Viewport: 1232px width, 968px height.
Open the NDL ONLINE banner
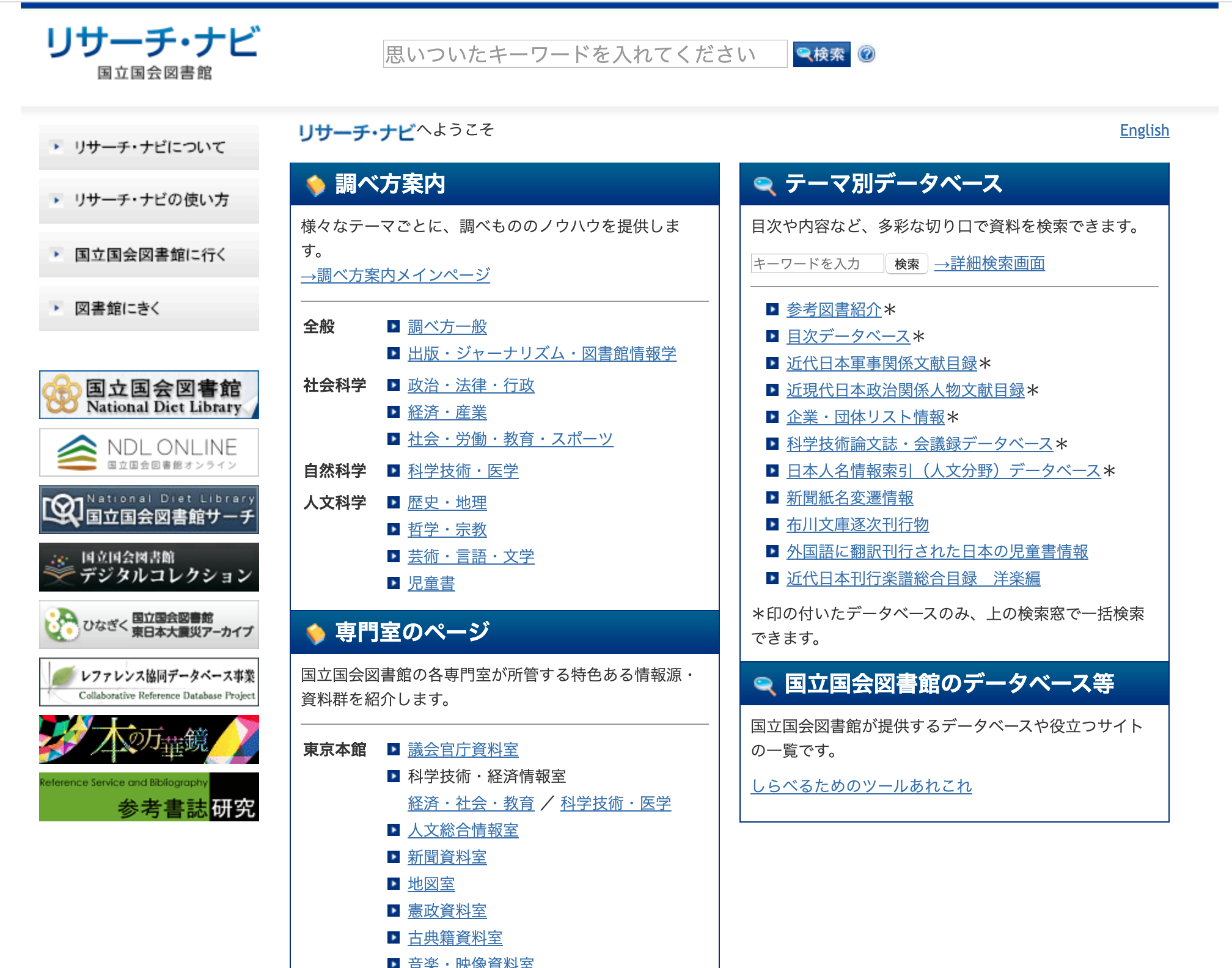149,452
